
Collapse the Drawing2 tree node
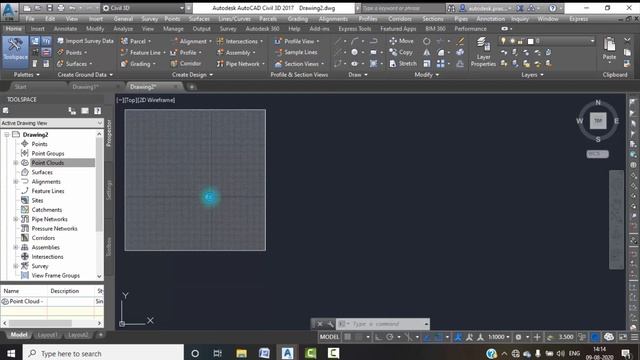(7, 134)
